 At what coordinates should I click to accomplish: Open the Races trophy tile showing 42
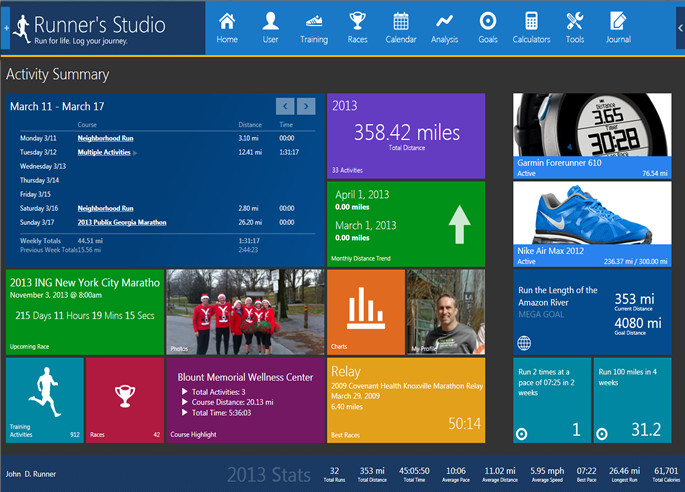point(125,400)
